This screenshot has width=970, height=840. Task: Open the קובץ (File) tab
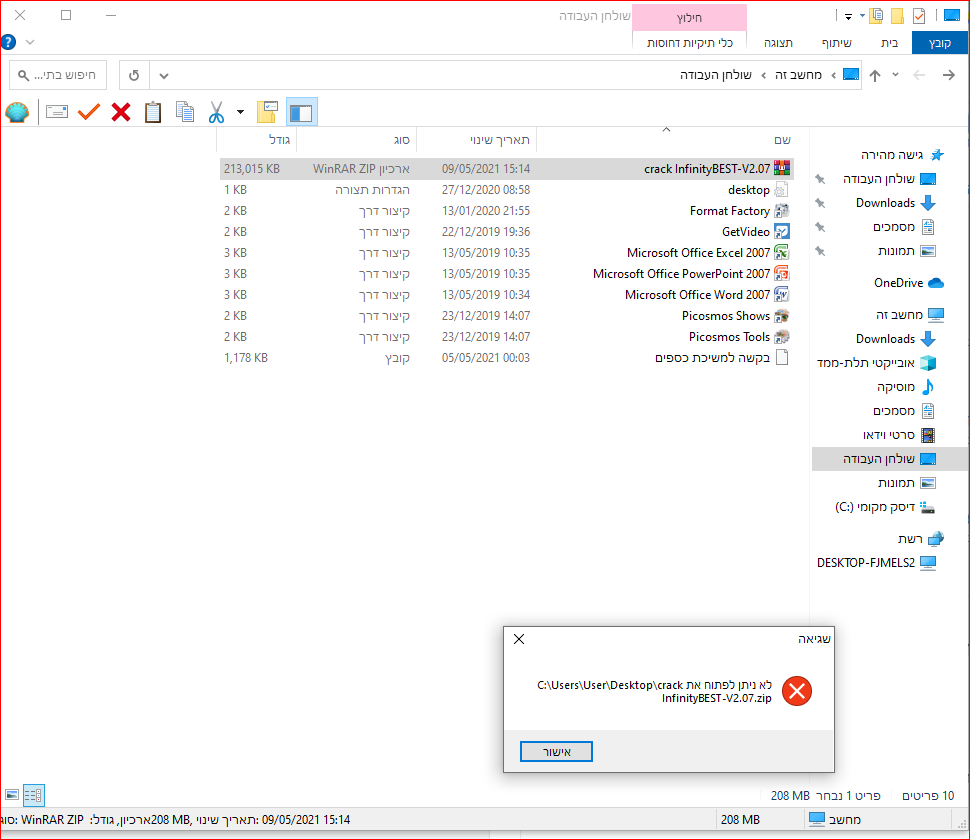940,43
